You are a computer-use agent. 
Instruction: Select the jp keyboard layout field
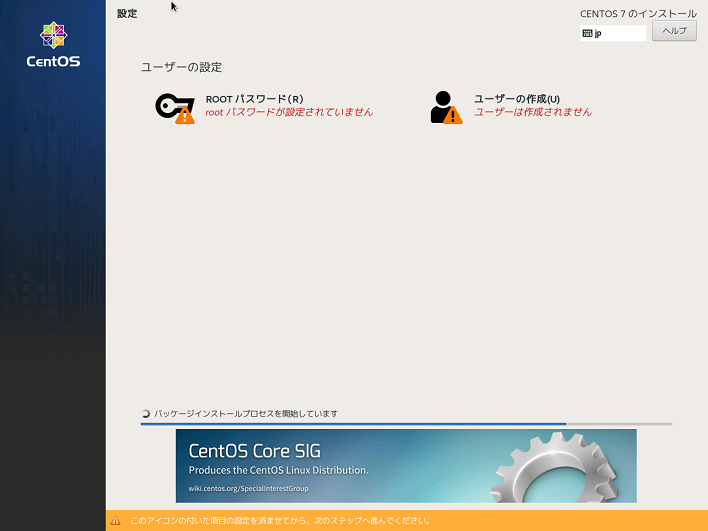[x=613, y=33]
